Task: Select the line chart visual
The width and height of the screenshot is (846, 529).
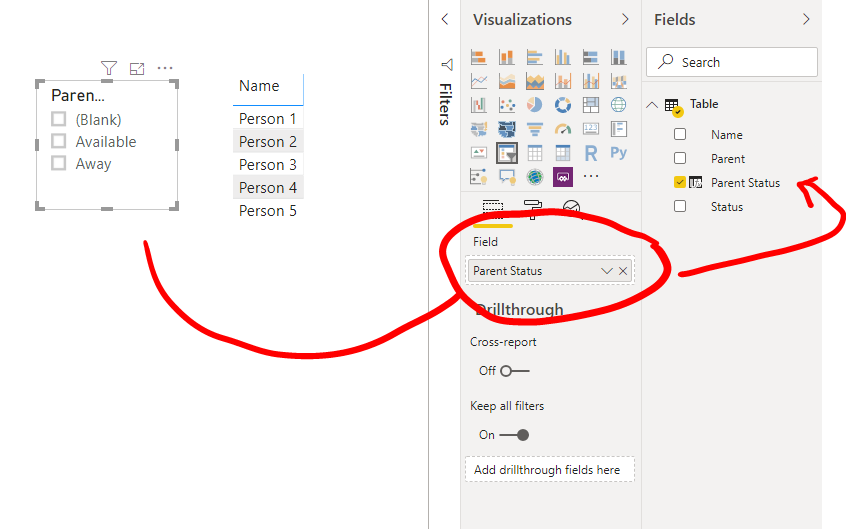Action: point(479,81)
